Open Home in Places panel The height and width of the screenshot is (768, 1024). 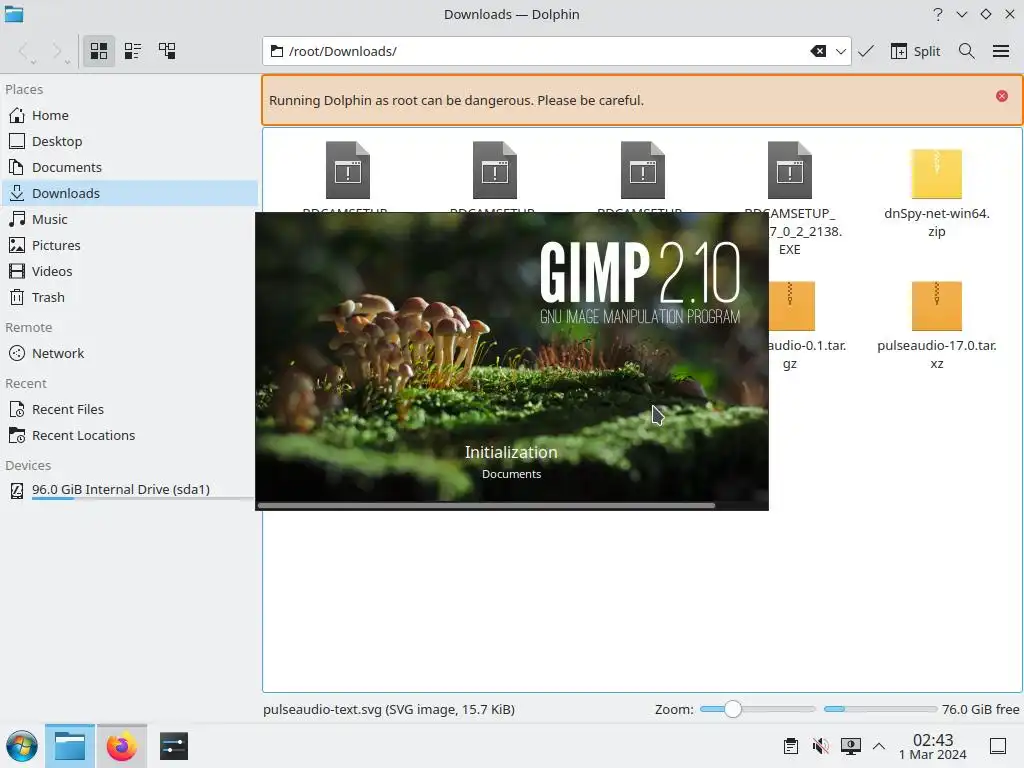[x=129, y=115]
